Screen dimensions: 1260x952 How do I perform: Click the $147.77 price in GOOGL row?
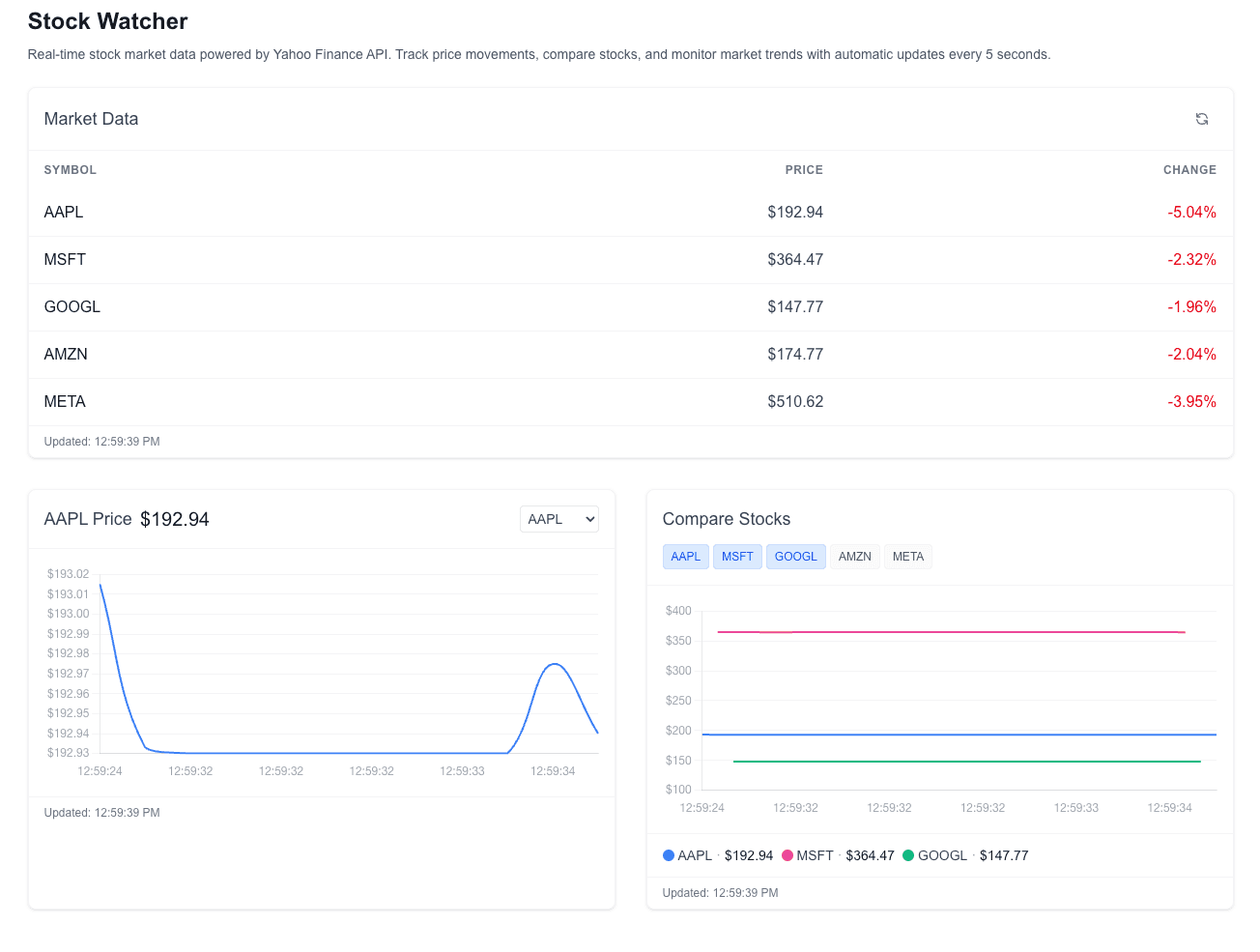[795, 306]
